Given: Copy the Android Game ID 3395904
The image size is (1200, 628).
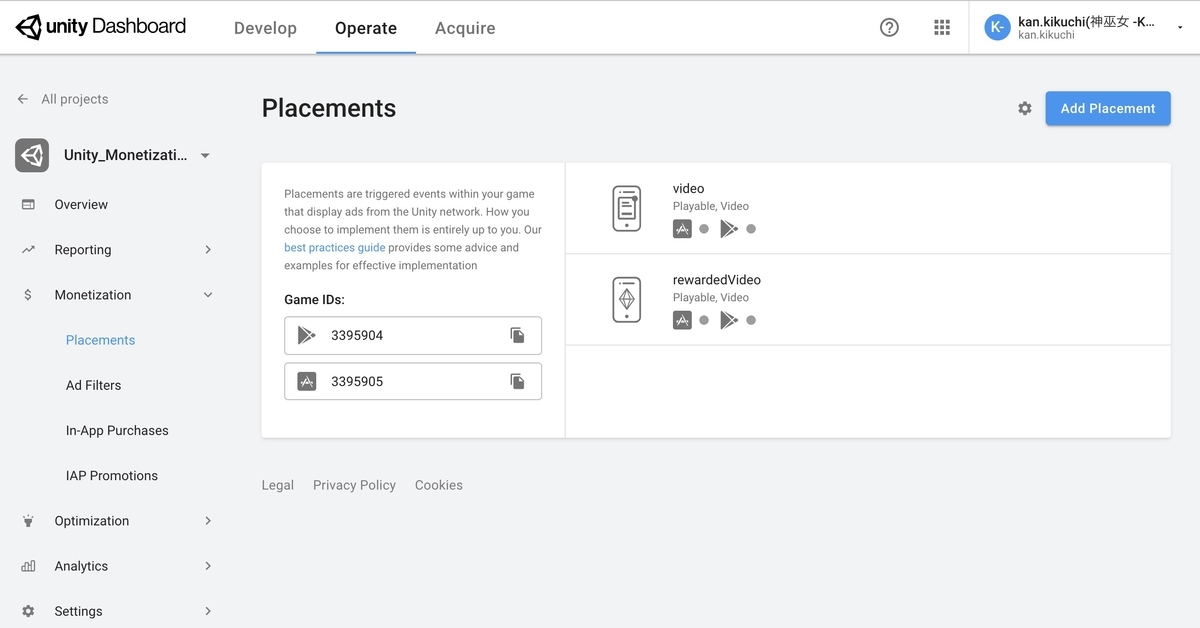Looking at the screenshot, I should (x=517, y=335).
